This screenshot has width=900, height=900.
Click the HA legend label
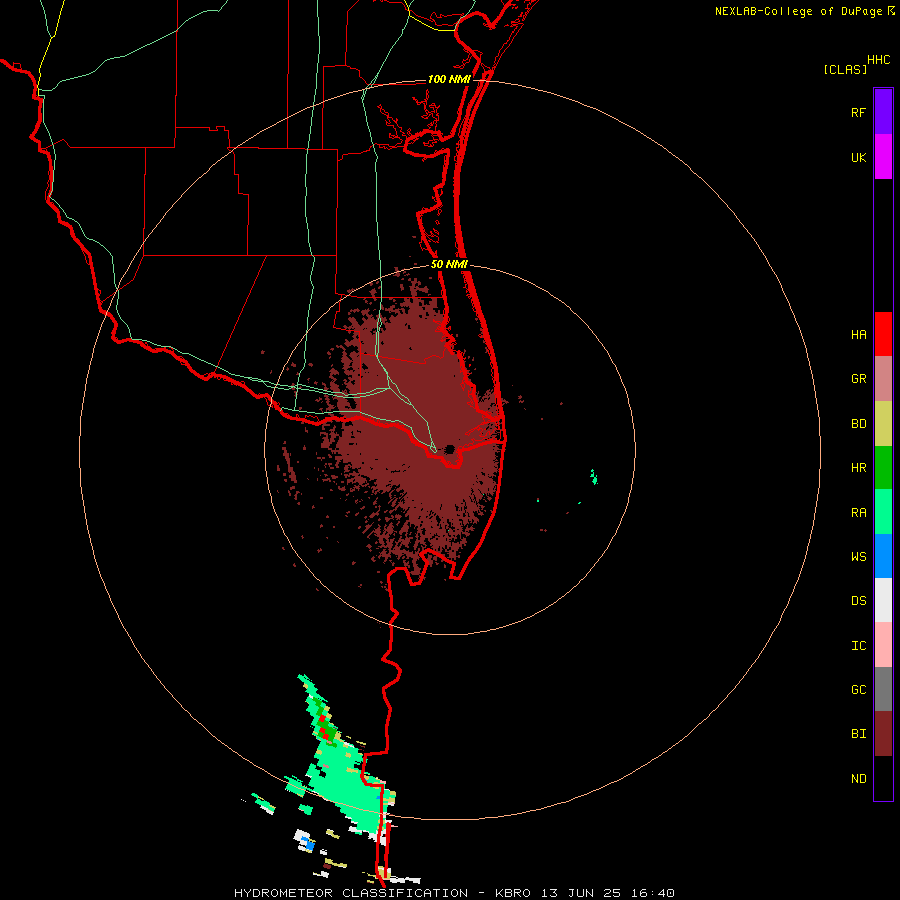point(858,335)
